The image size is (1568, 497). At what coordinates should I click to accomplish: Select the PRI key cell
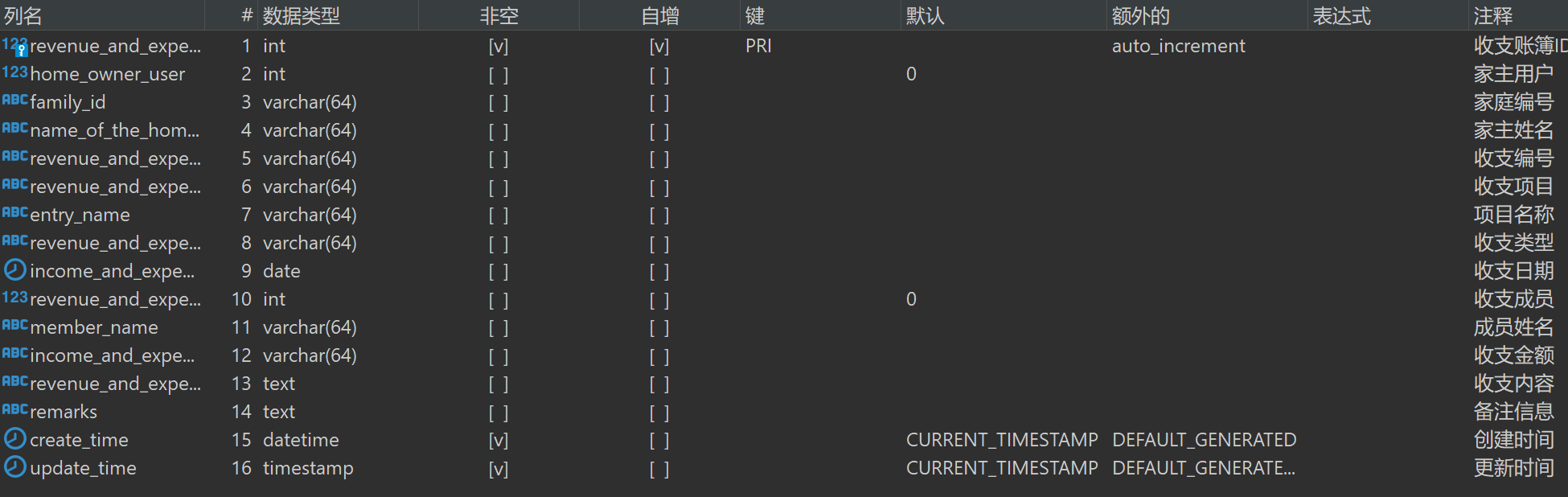(x=758, y=46)
